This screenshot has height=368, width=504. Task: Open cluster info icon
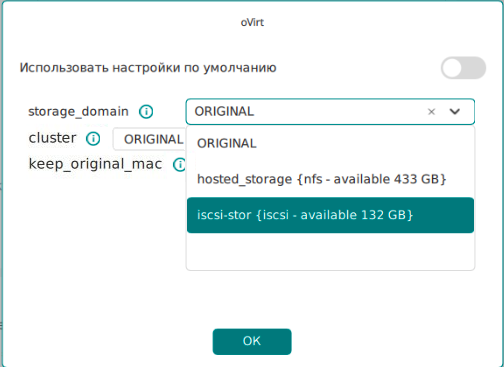(x=93, y=139)
